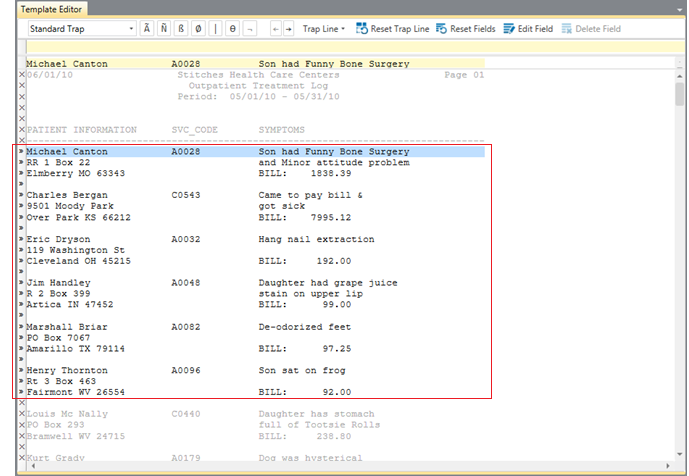Open the Trap Line dropdown menu
Image resolution: width=689 pixels, height=476 pixels.
(x=324, y=29)
